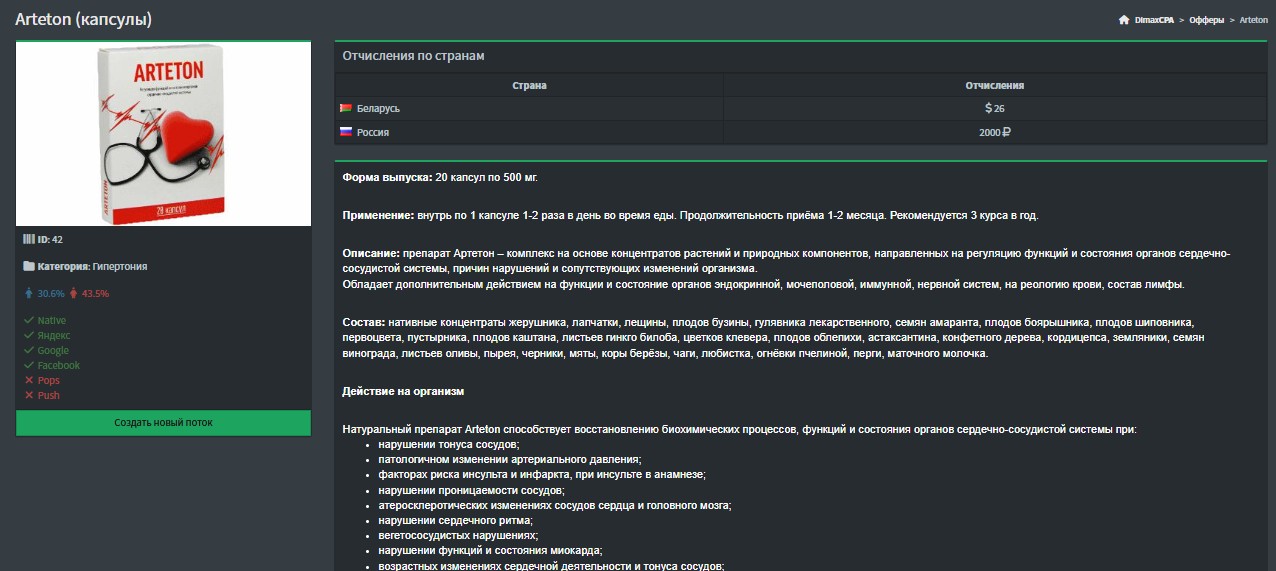Click the Belarus flag icon
Screen dimensions: 1276x571
(346, 108)
